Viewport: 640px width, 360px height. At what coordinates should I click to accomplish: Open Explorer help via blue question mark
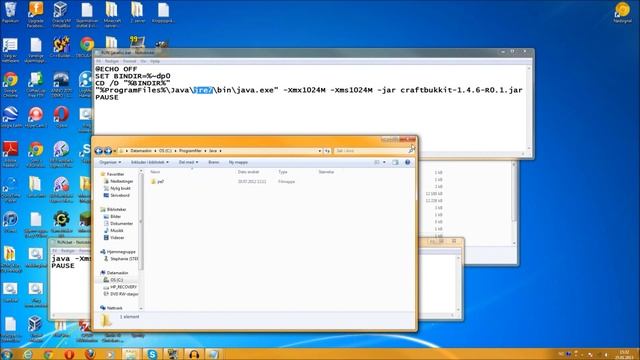[407, 162]
